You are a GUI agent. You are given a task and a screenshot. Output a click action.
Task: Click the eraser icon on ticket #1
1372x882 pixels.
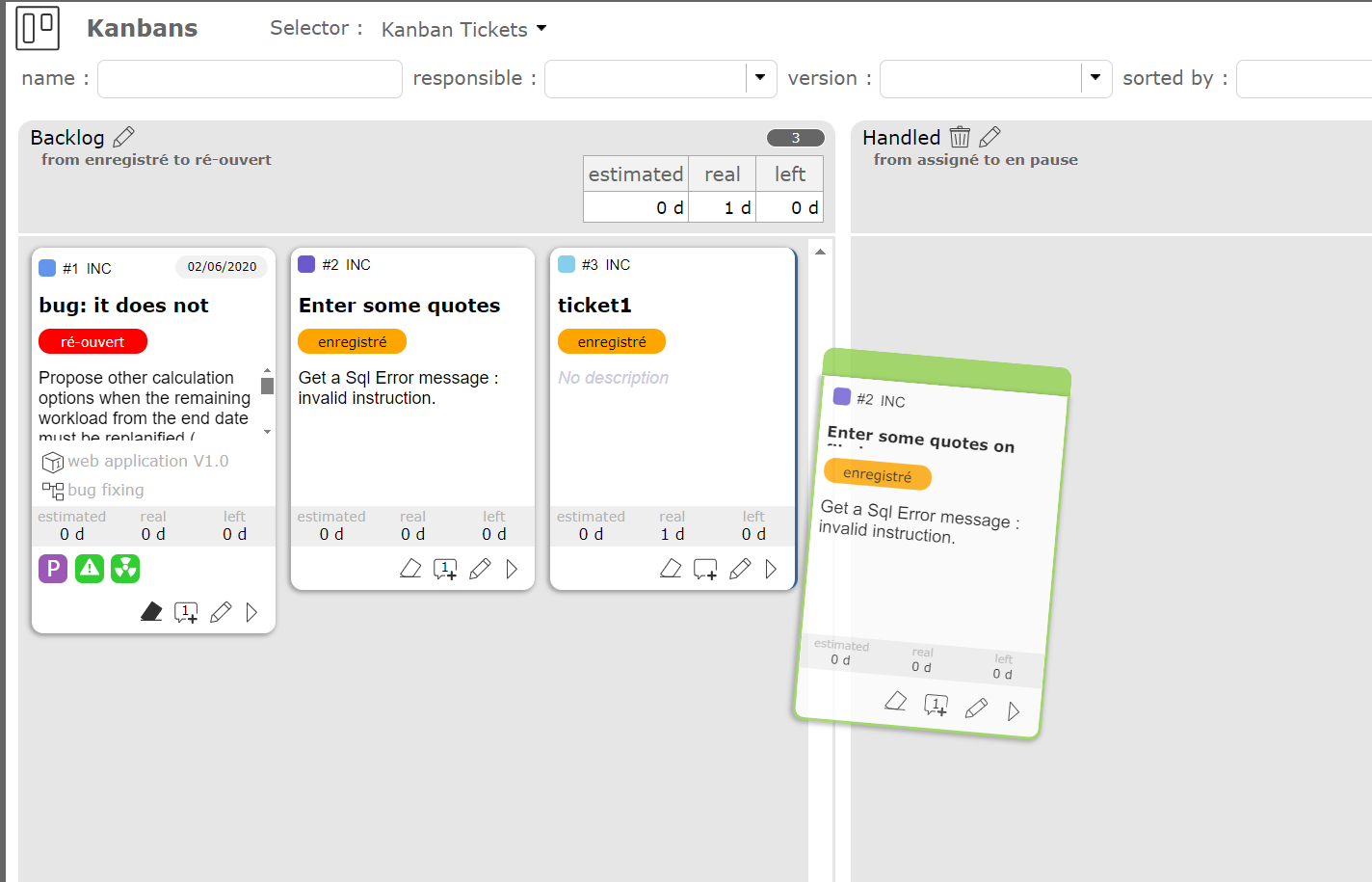[x=151, y=612]
